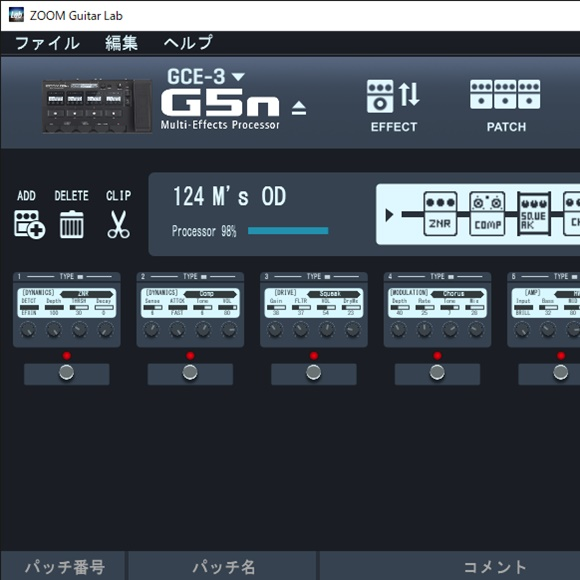Adjust ZNR Depth knob
This screenshot has width=580, height=580.
click(54, 330)
